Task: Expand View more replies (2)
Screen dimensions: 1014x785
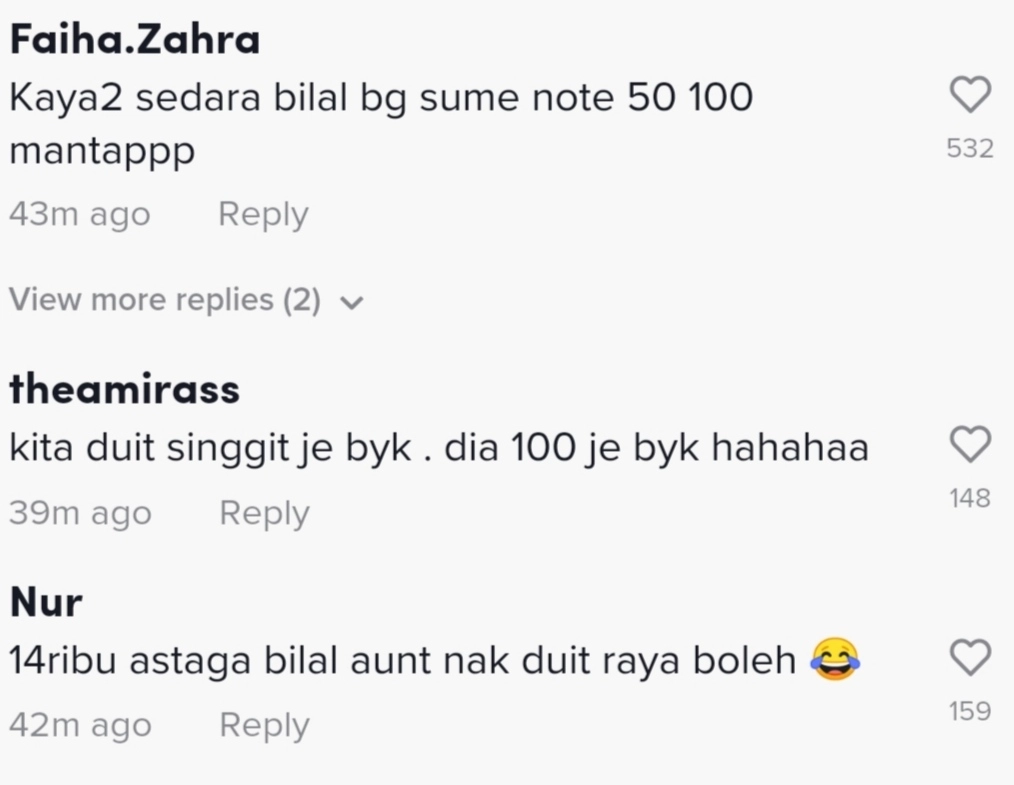Action: 186,300
